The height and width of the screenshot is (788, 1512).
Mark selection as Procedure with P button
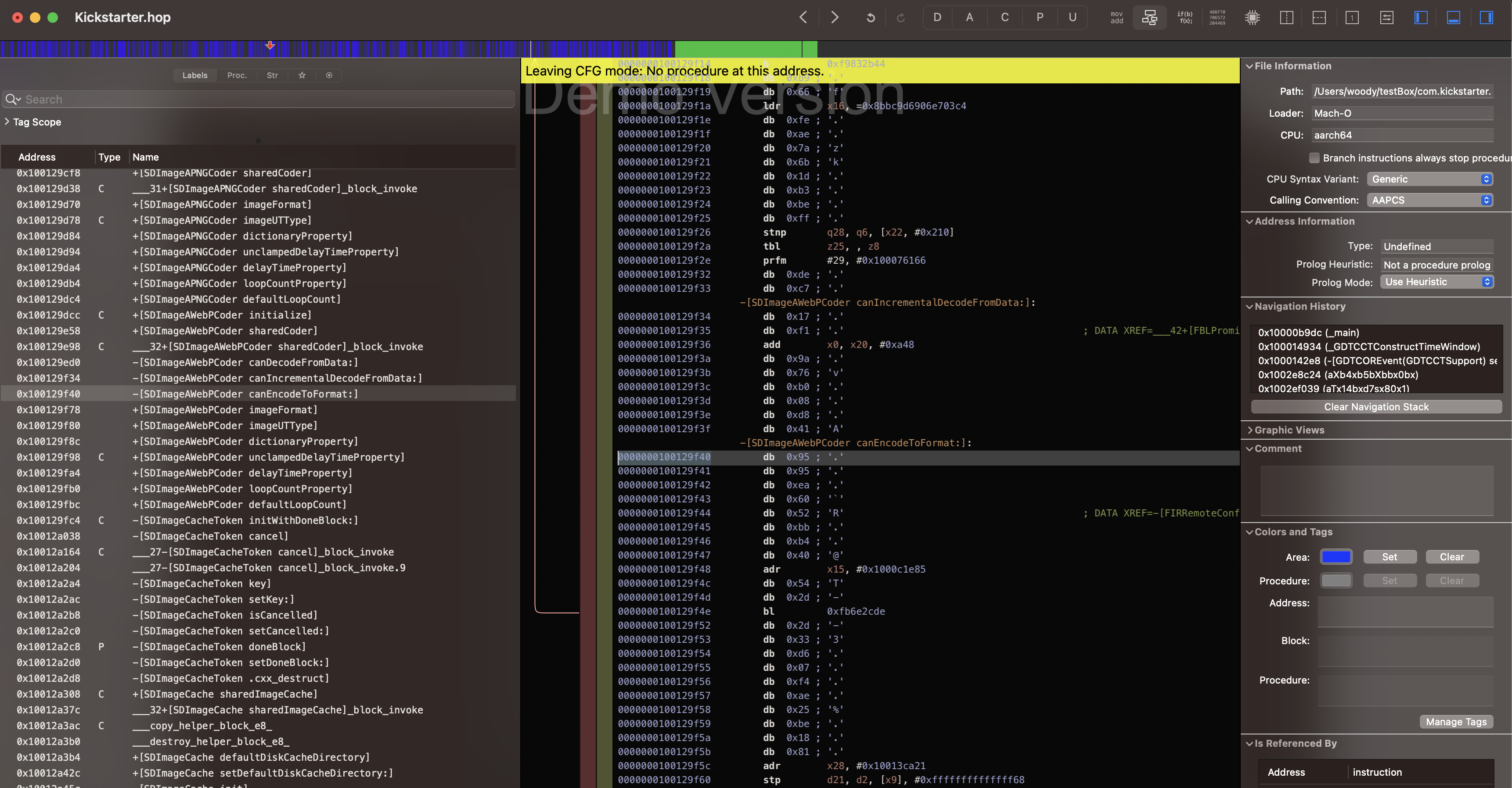click(x=1040, y=18)
